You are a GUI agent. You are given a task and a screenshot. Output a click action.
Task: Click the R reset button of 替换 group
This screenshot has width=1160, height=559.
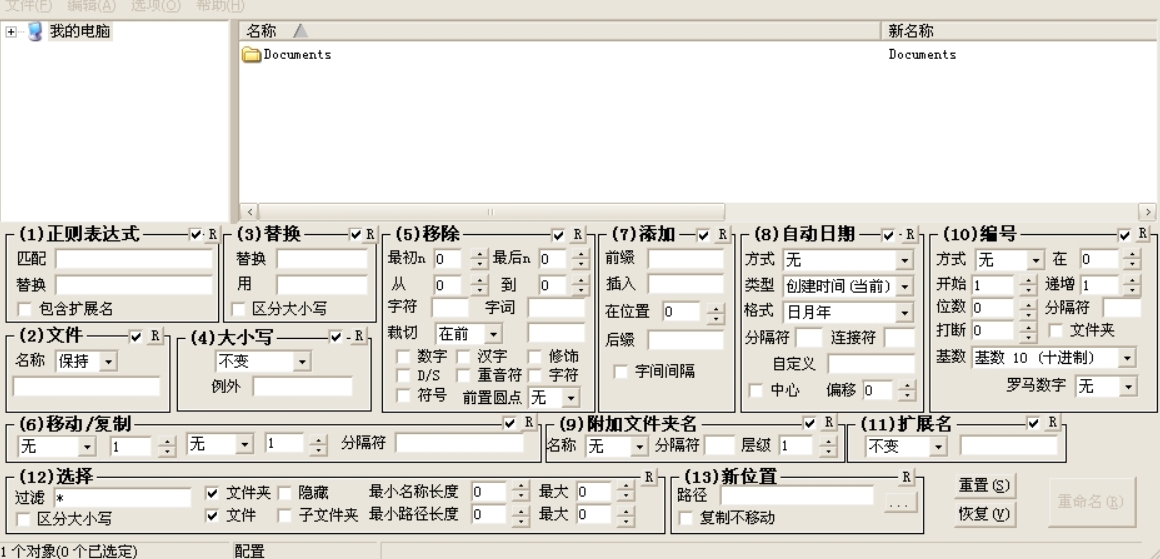[x=370, y=234]
